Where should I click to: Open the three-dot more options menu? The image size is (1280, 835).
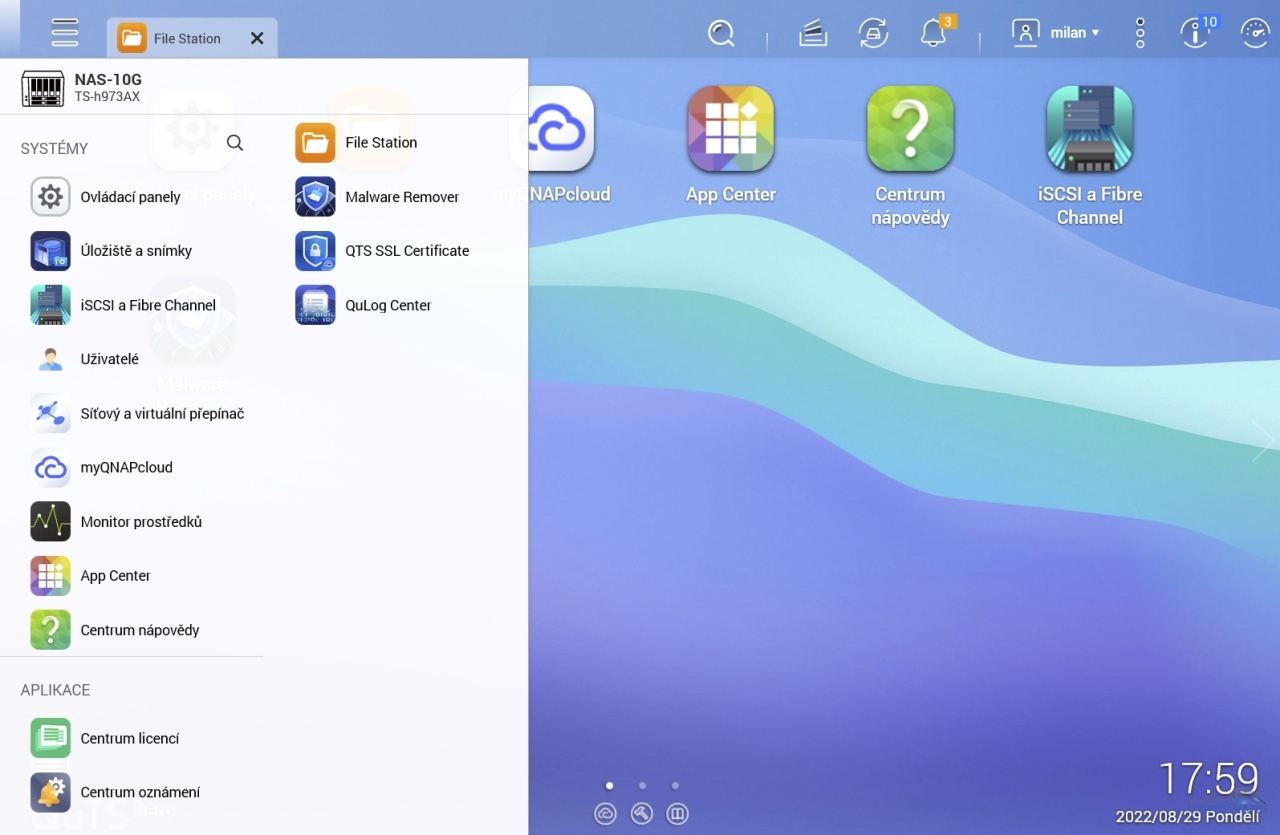(1140, 33)
